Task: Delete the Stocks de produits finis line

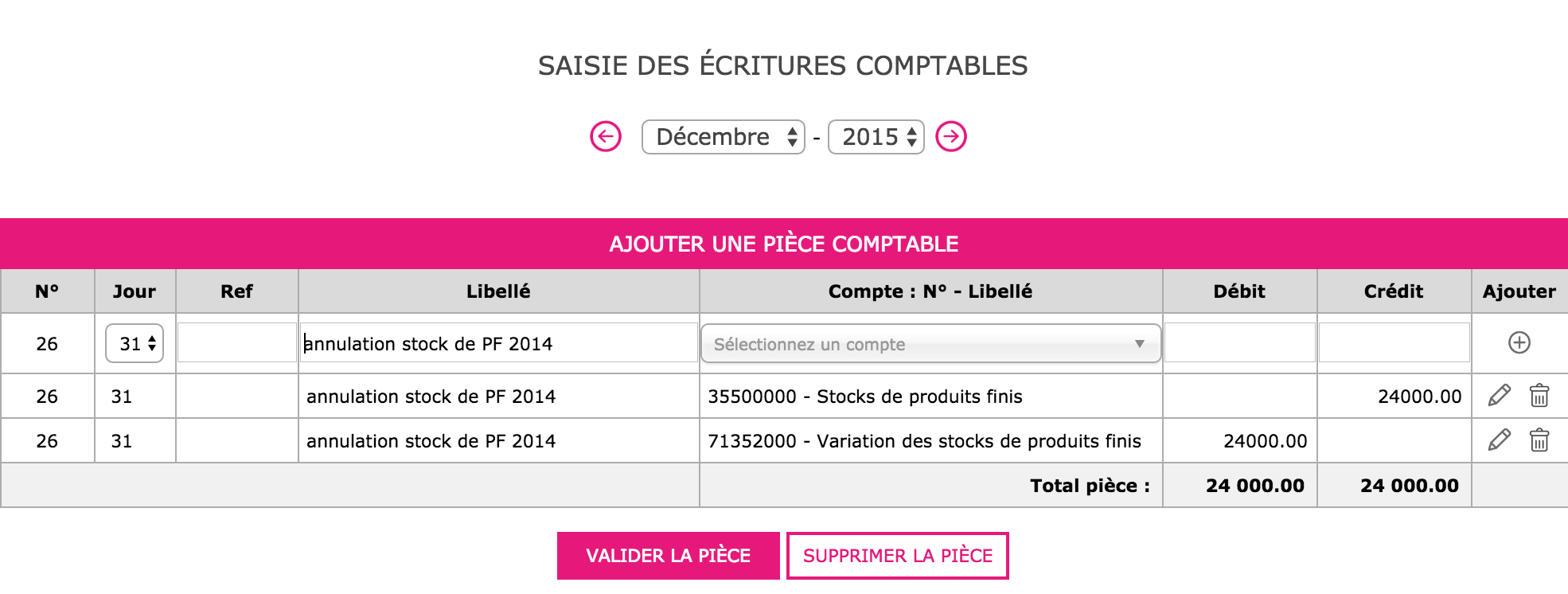Action: (1539, 395)
